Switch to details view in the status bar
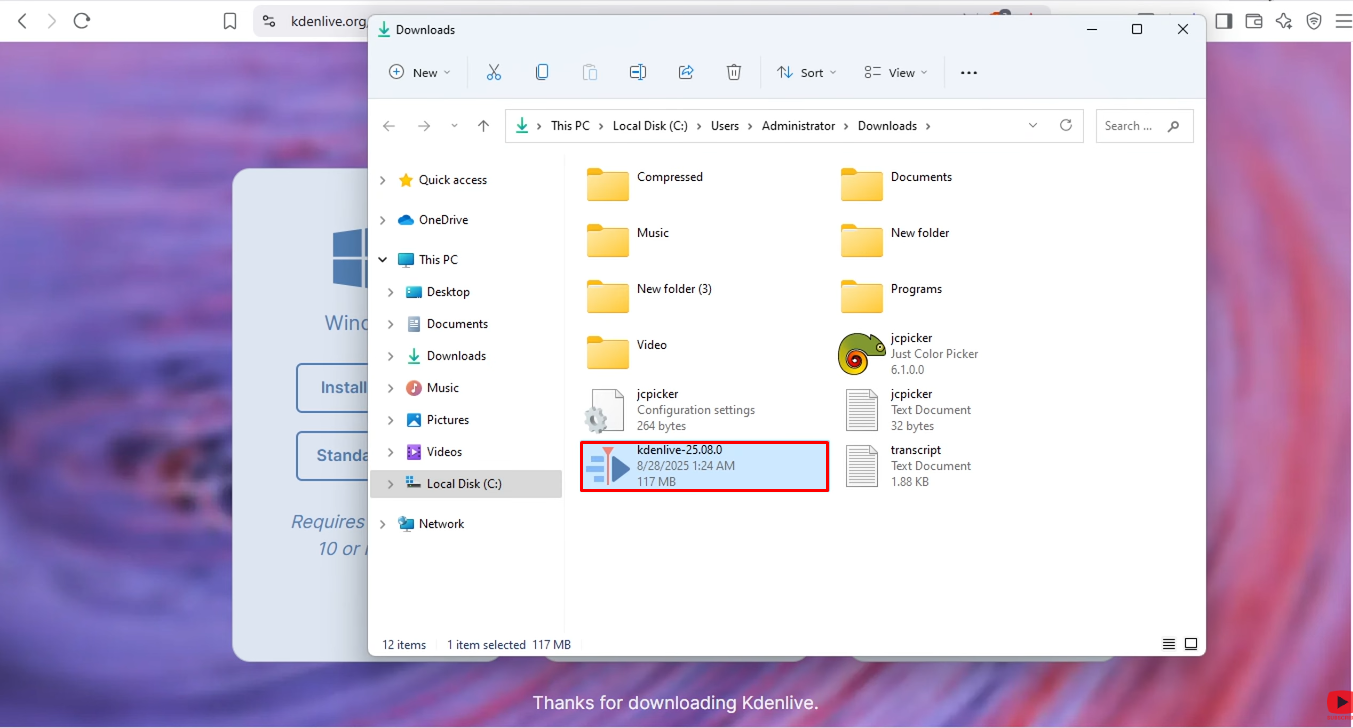Viewport: 1353px width, 728px height. 1168,644
